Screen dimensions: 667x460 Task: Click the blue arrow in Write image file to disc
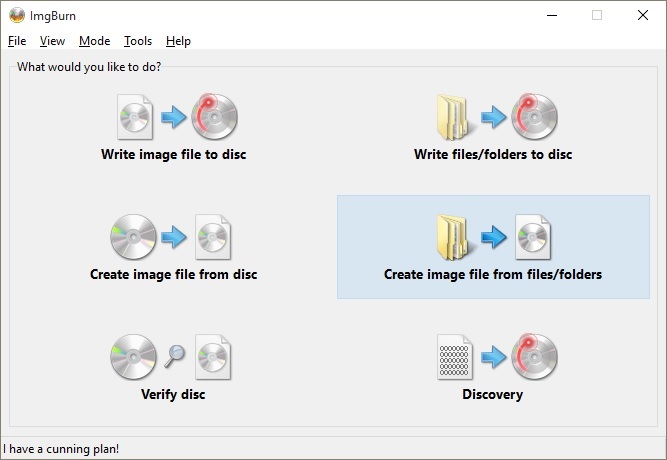pyautogui.click(x=174, y=117)
